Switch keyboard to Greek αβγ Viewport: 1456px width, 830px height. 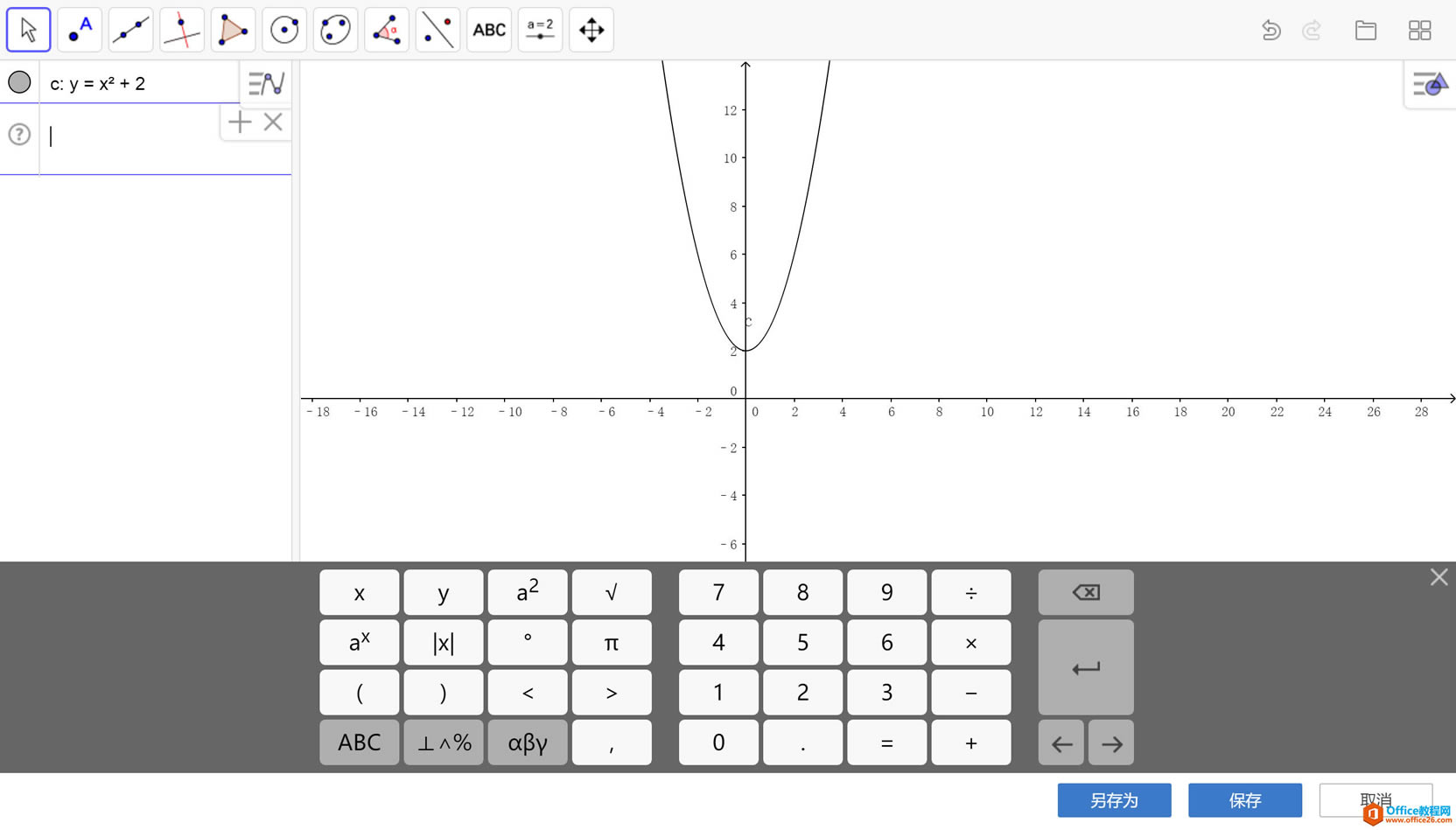[x=528, y=743]
